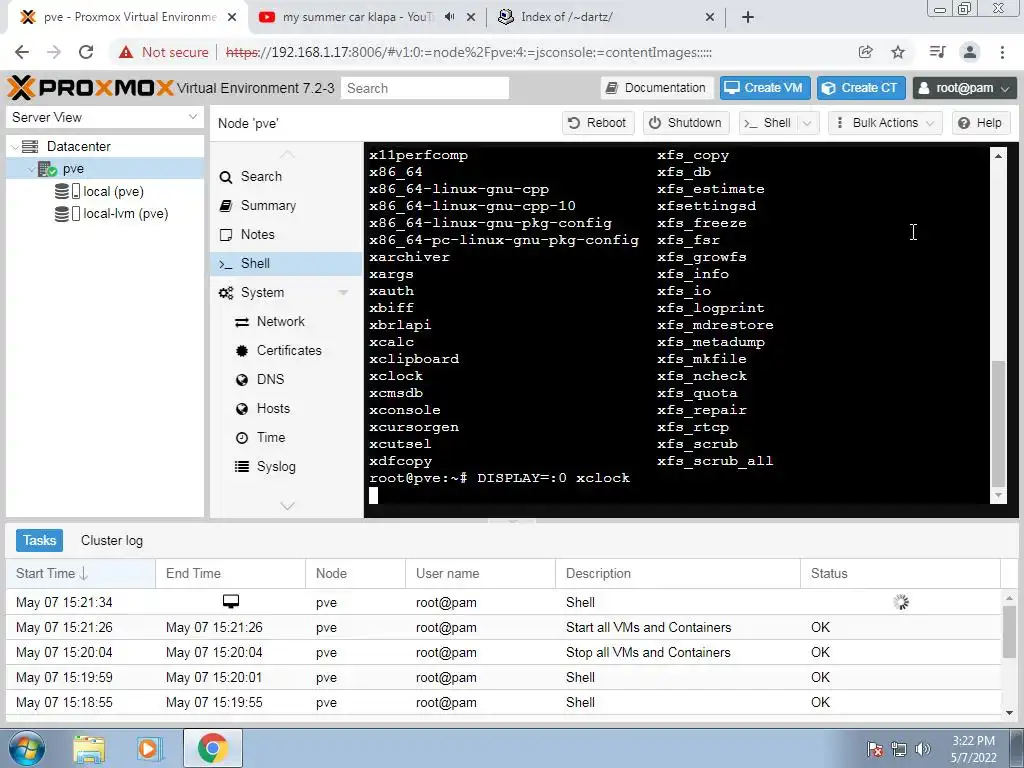The height and width of the screenshot is (768, 1024).
Task: Open Windows Start menu
Action: [27, 748]
